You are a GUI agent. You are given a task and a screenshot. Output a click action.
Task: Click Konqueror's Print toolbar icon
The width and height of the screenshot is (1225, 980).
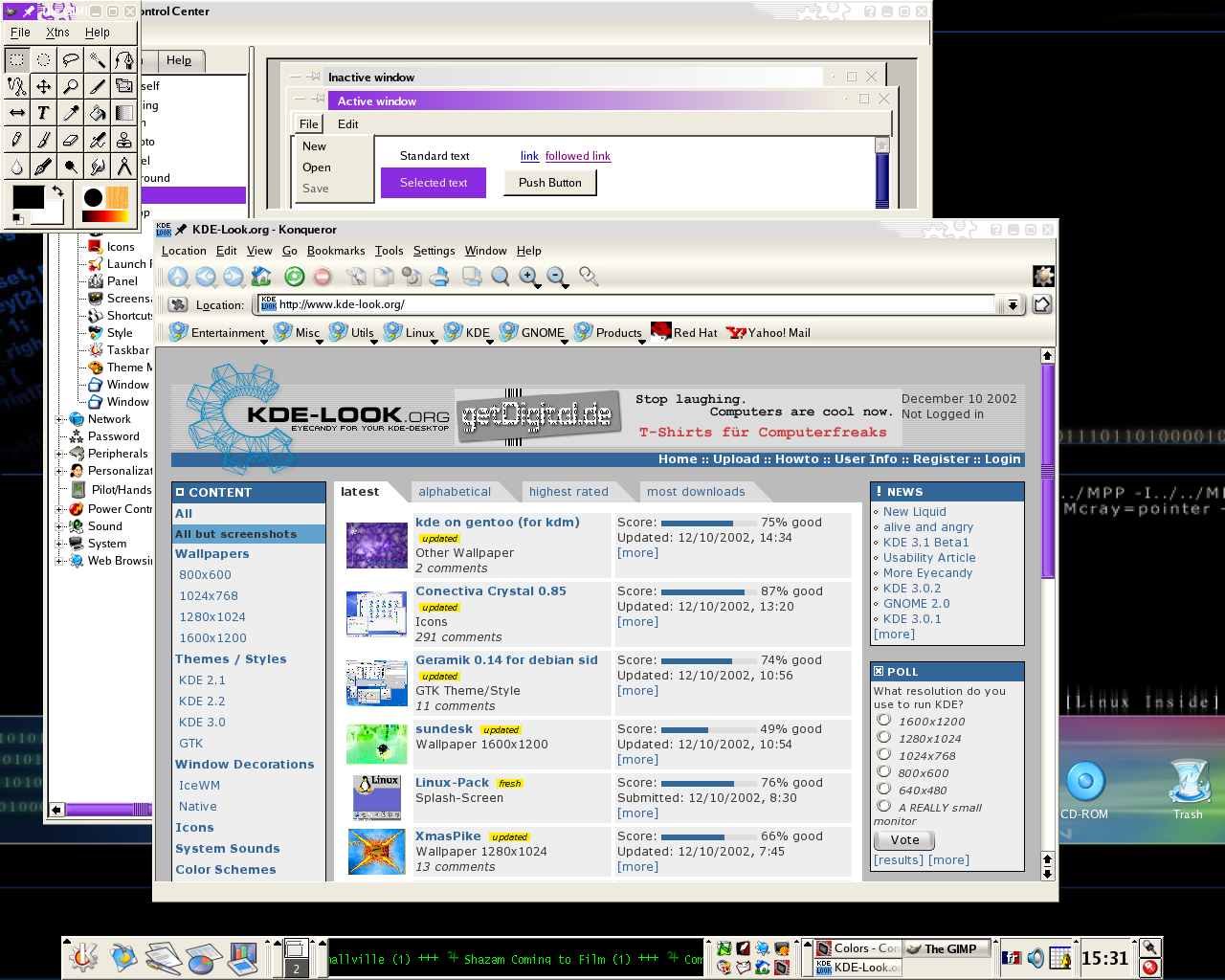pyautogui.click(x=439, y=277)
